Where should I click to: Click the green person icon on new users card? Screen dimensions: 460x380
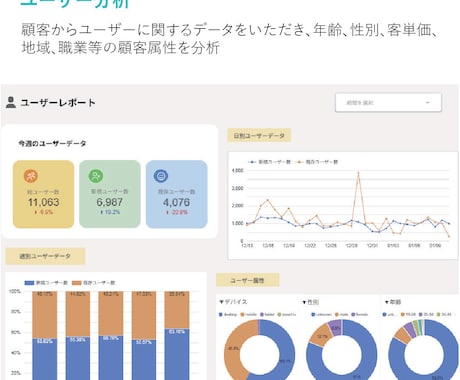point(96,176)
